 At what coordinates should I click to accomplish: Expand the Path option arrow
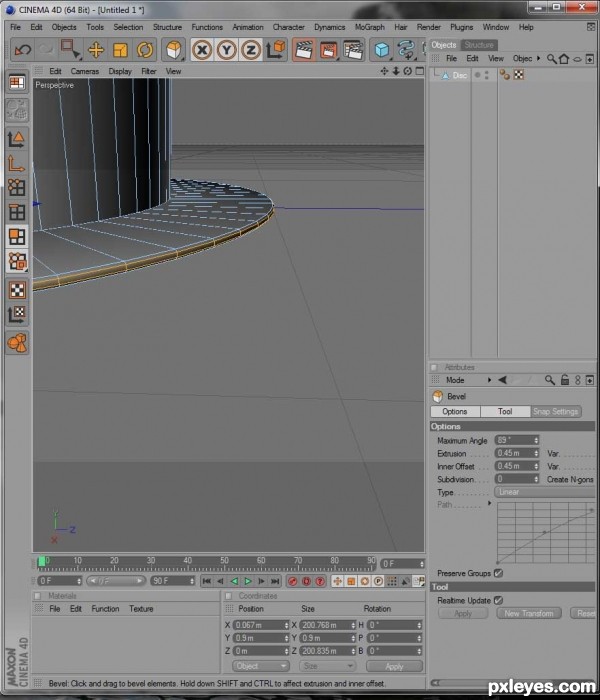click(489, 504)
